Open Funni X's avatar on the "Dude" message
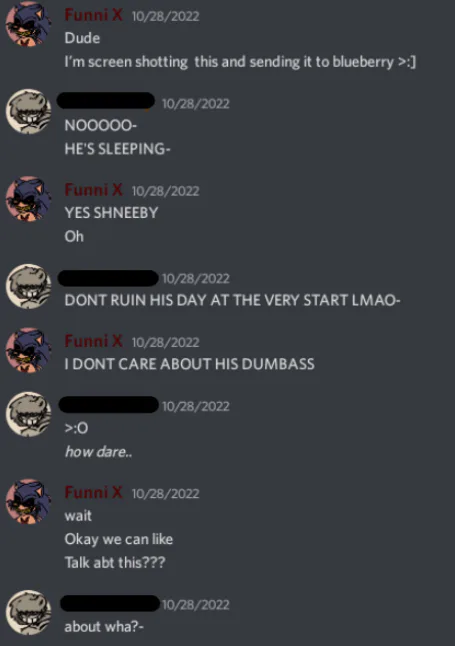 28,24
